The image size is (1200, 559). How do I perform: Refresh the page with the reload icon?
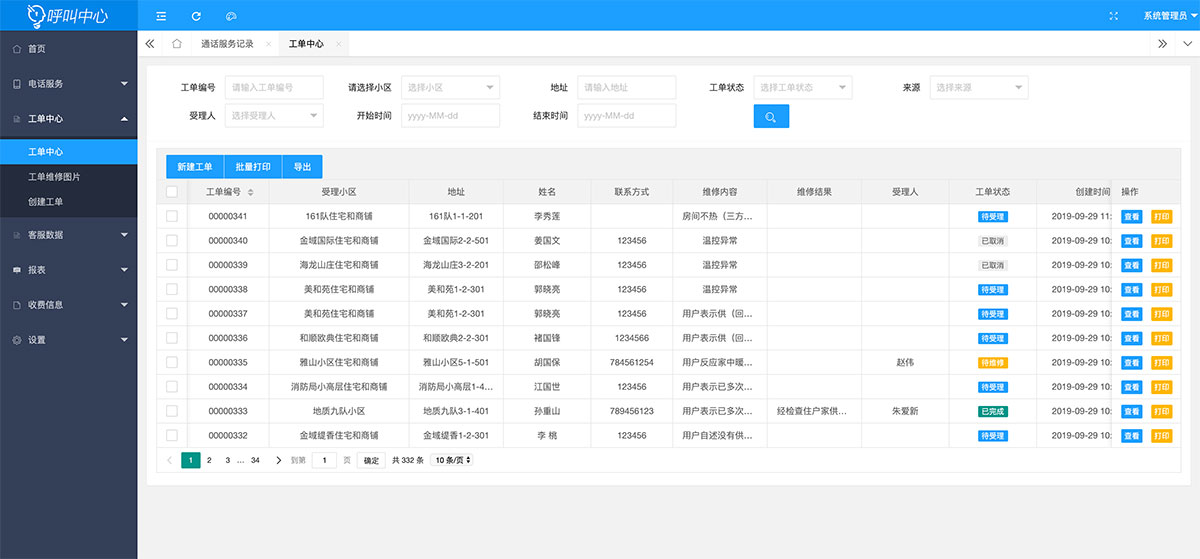point(196,16)
